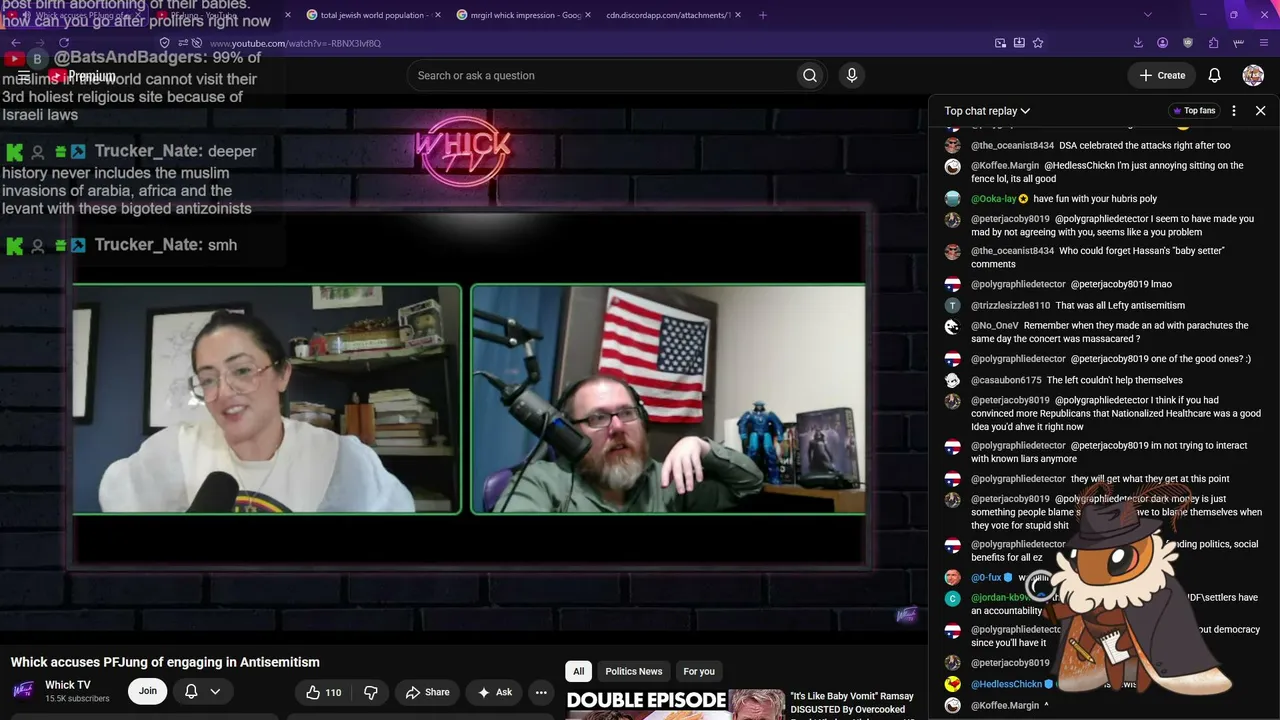Open @trizzlesizzle8110 chat author avatar
Screen dimensions: 1280x720
click(952, 305)
